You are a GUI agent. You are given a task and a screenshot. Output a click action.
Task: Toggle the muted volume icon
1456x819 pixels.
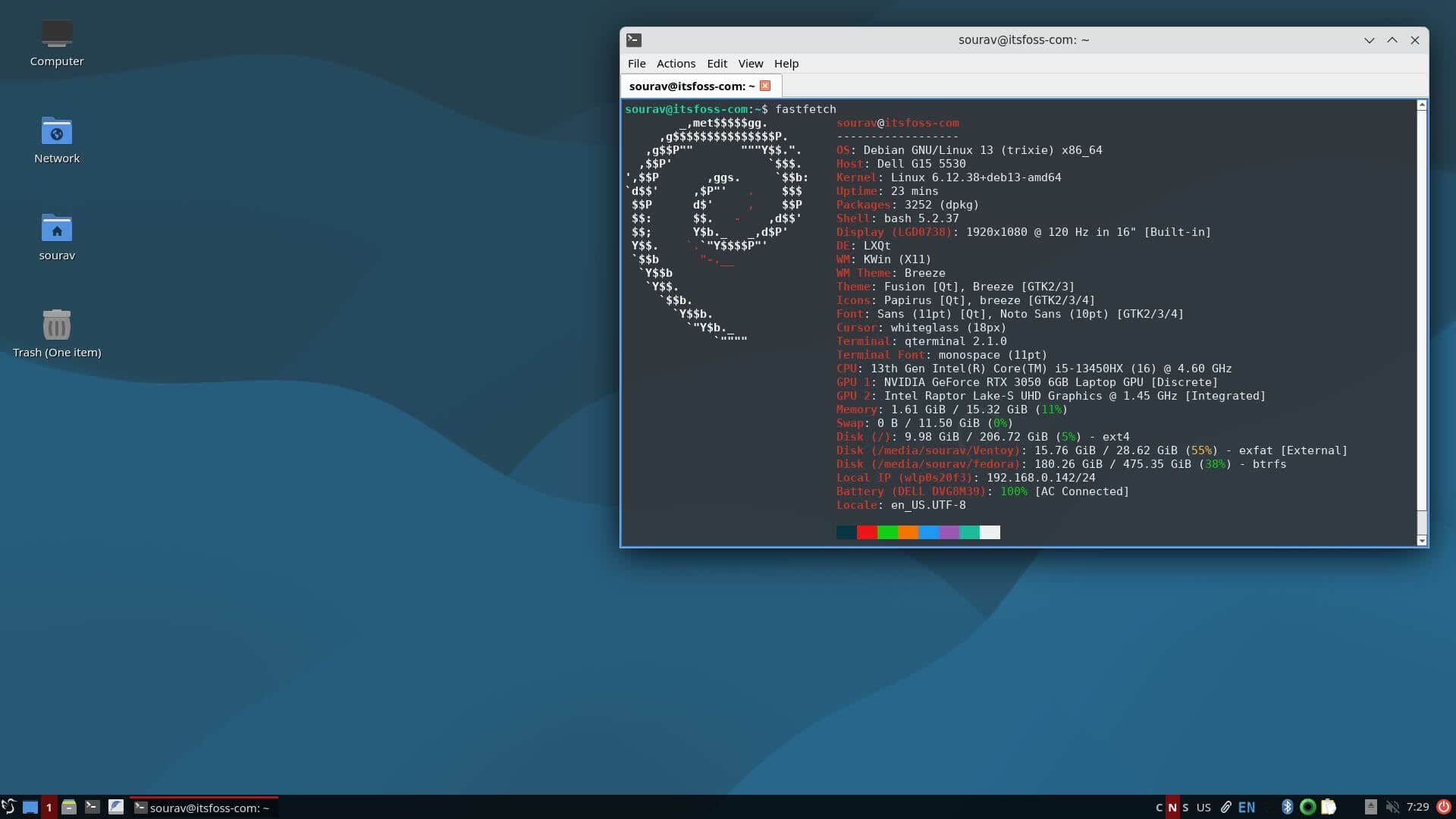1392,807
